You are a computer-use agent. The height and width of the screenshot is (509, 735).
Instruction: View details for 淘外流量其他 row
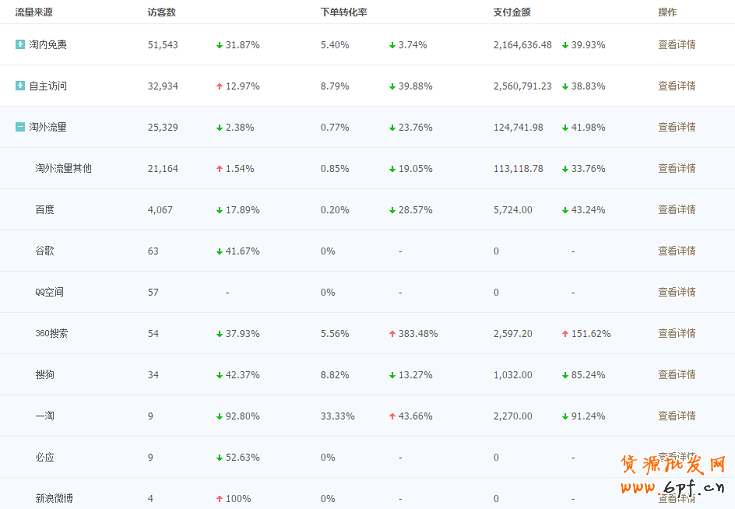click(676, 169)
